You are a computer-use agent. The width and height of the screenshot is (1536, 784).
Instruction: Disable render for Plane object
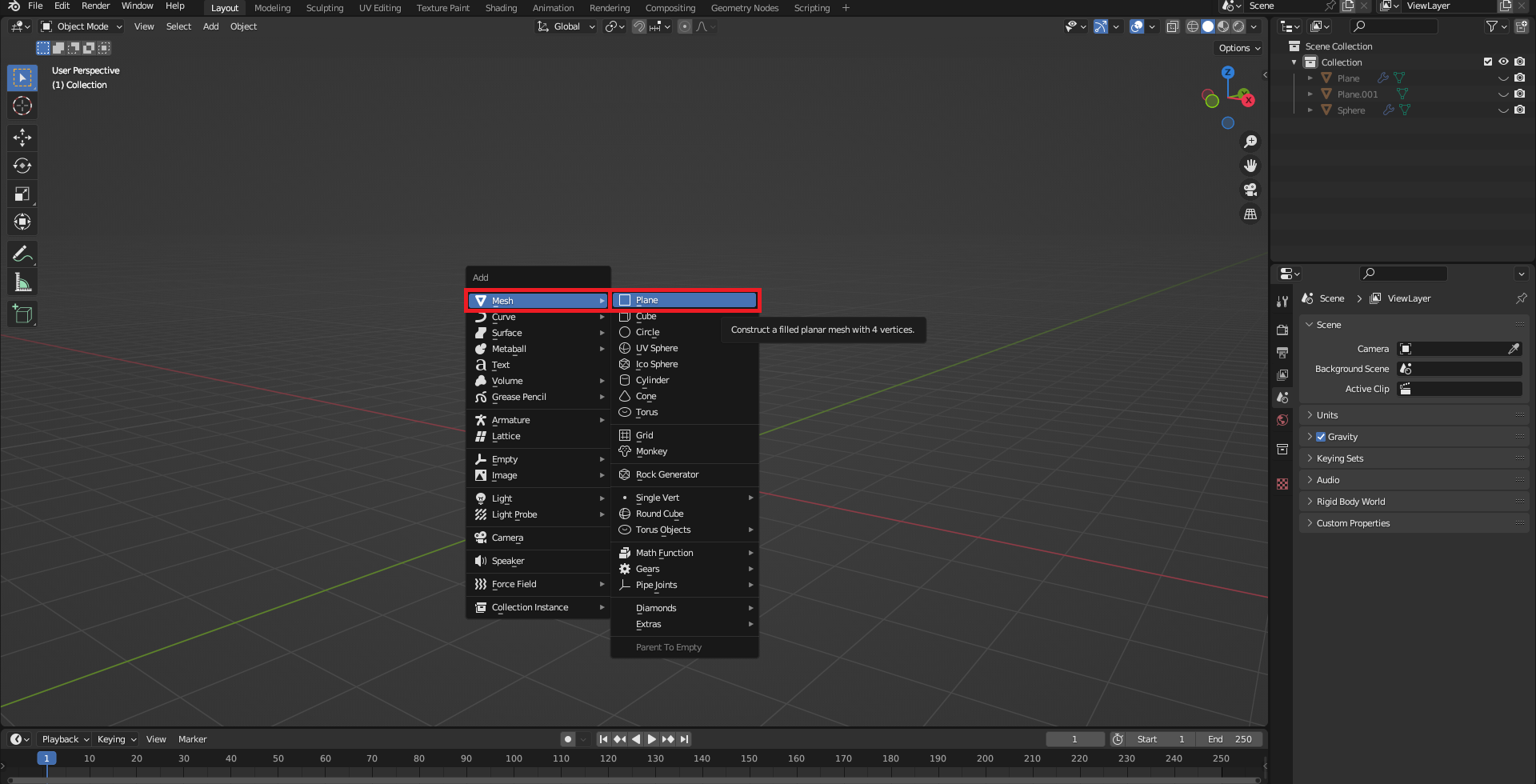point(1519,78)
